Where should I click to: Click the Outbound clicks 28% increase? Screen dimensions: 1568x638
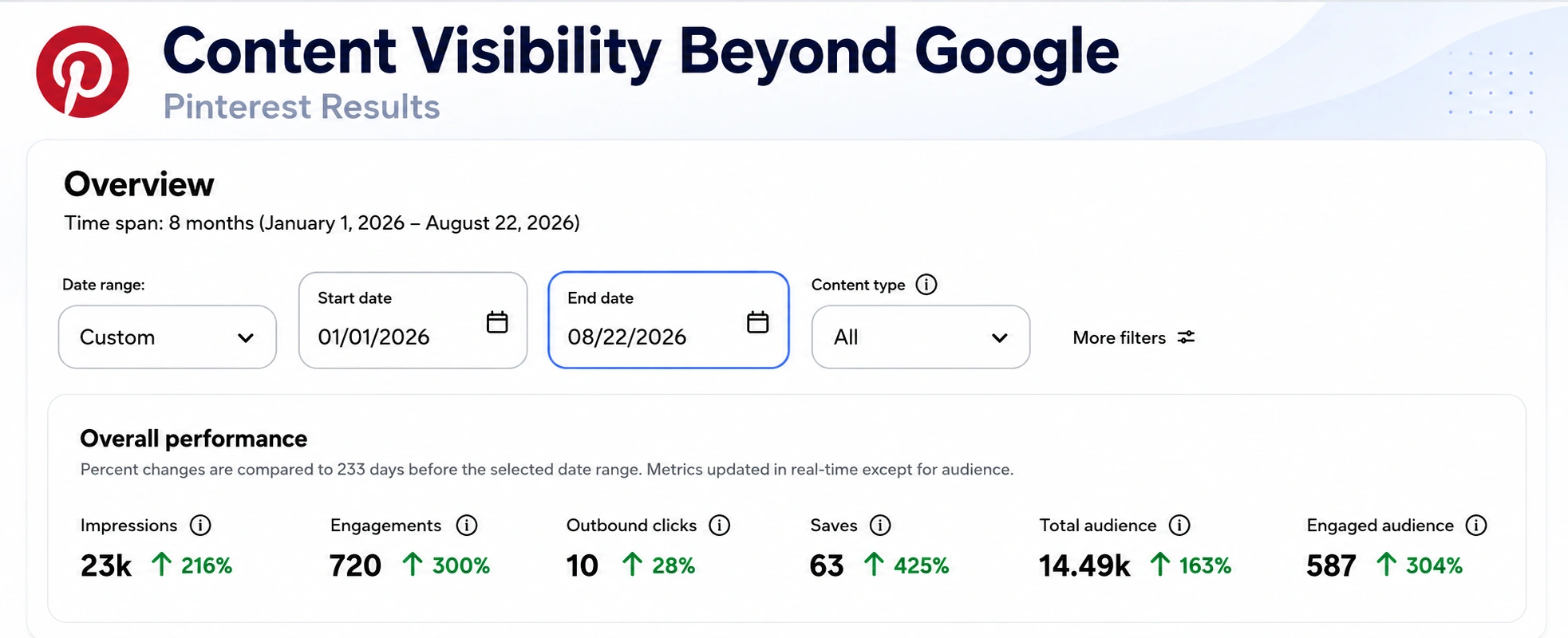(658, 565)
